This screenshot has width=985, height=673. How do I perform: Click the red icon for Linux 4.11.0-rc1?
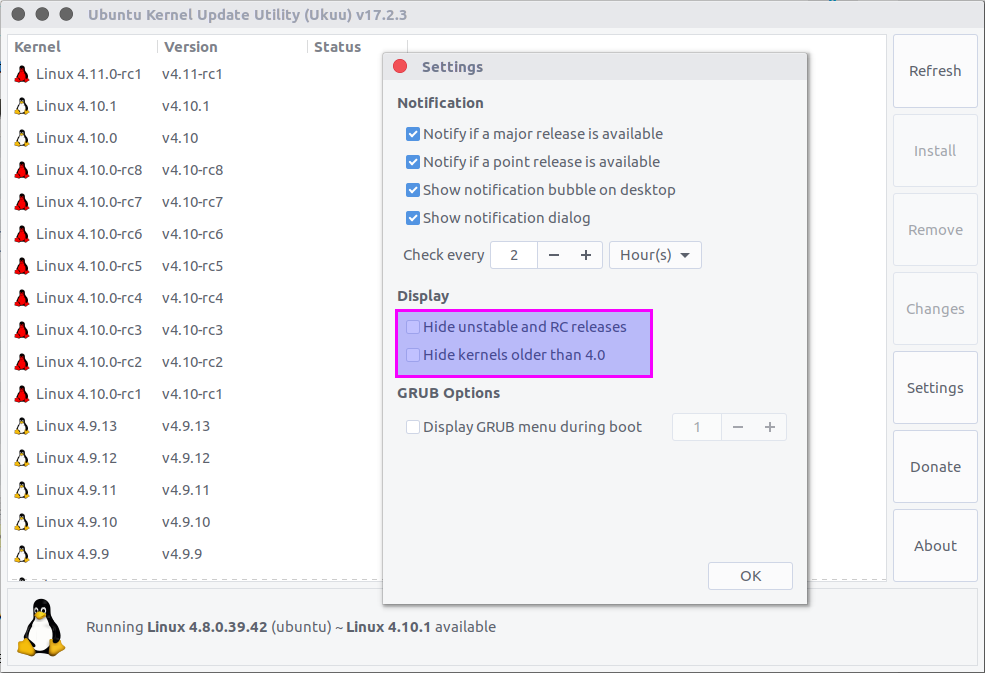pyautogui.click(x=22, y=74)
